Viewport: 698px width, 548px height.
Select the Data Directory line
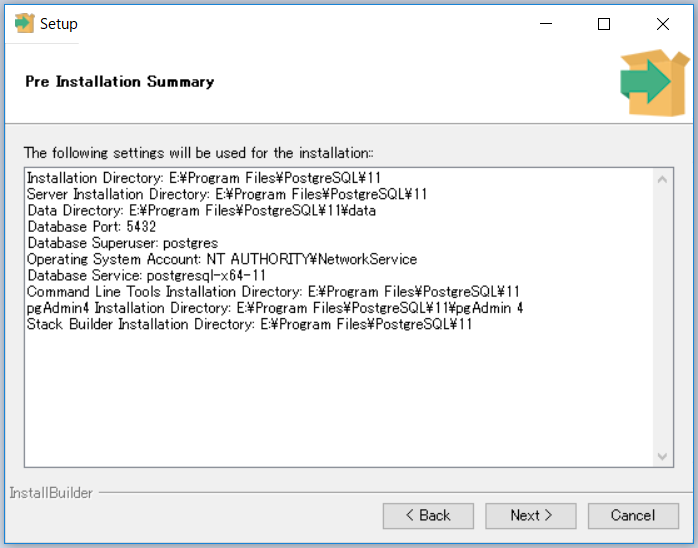coord(201,211)
